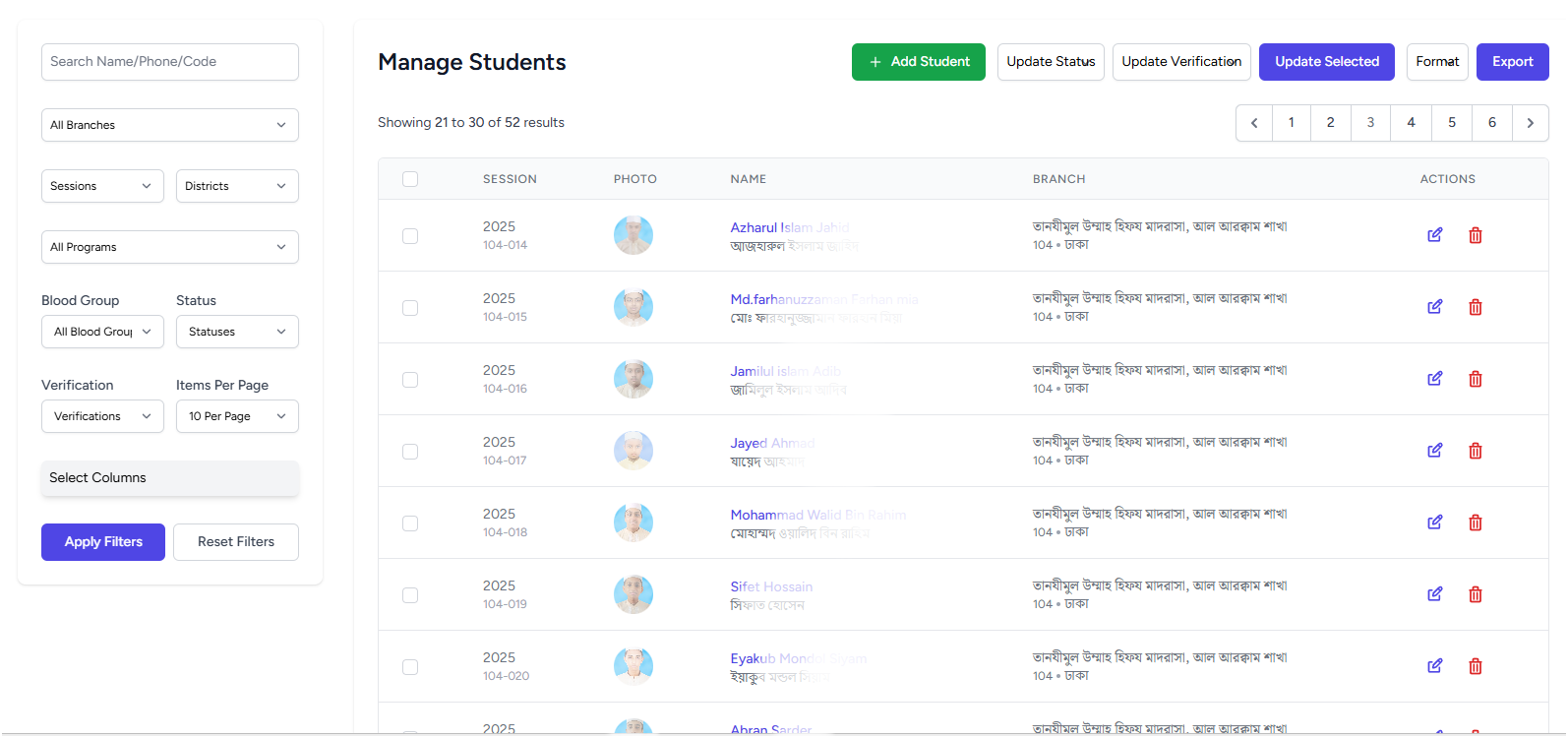Open the All Branches dropdown
Screen dimensions: 1568x738
tap(169, 125)
